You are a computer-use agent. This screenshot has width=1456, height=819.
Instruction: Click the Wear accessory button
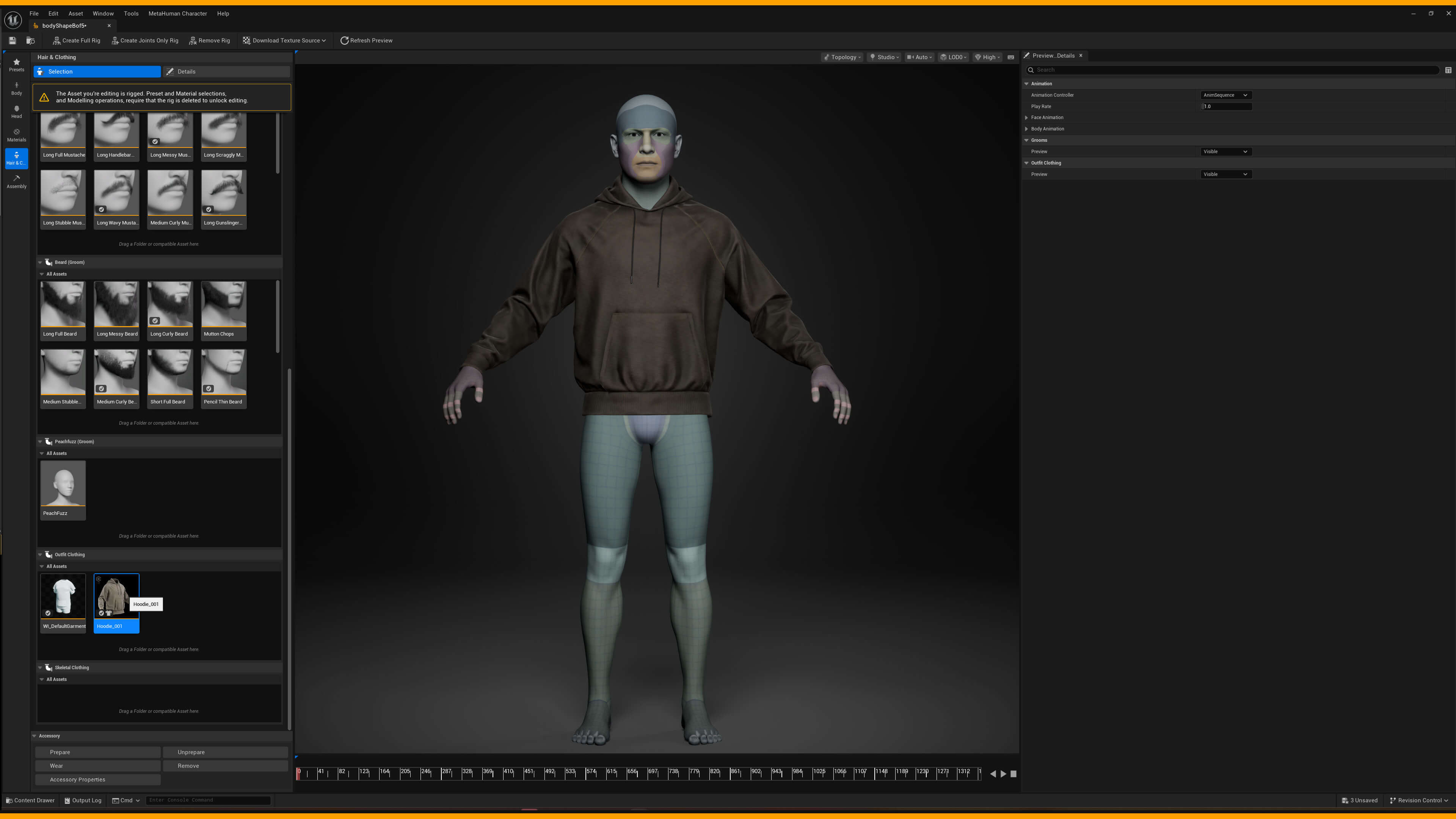(98, 766)
